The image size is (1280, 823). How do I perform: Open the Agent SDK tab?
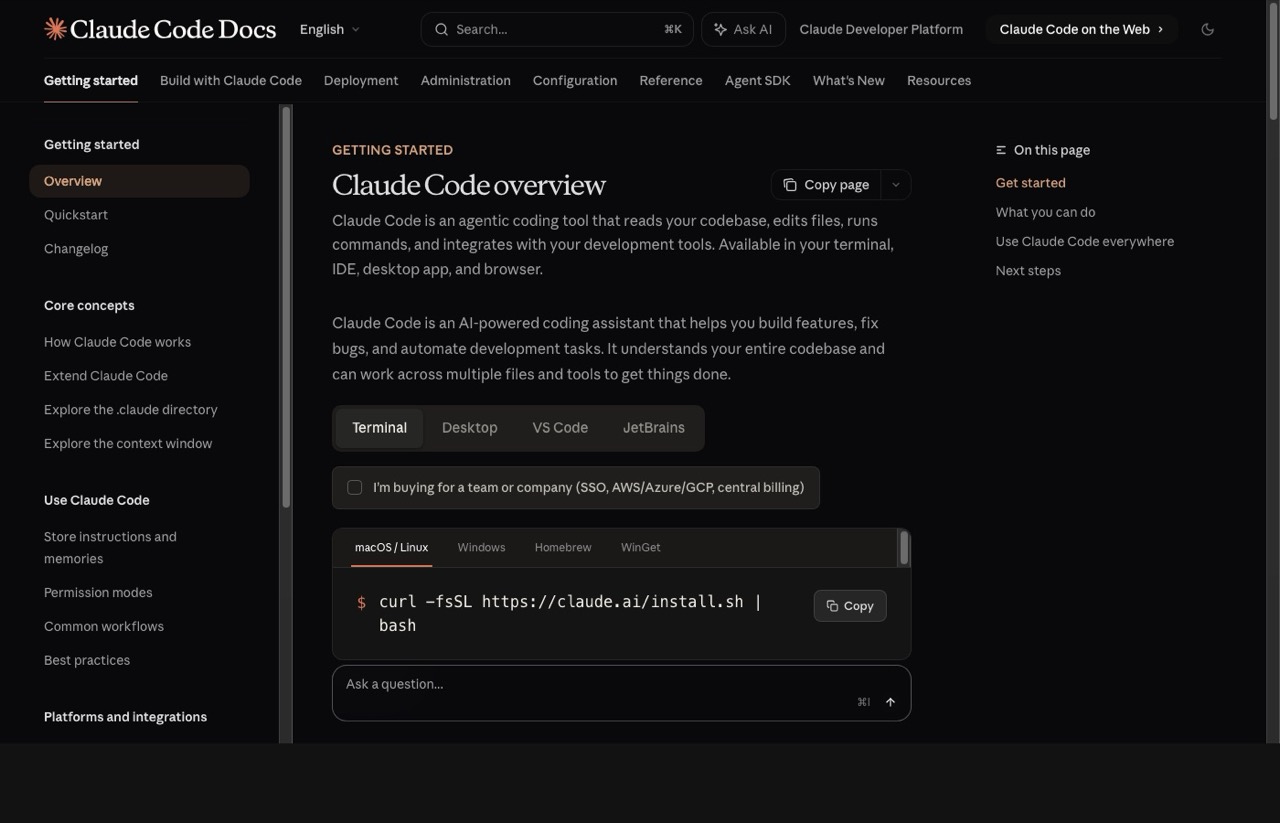757,80
